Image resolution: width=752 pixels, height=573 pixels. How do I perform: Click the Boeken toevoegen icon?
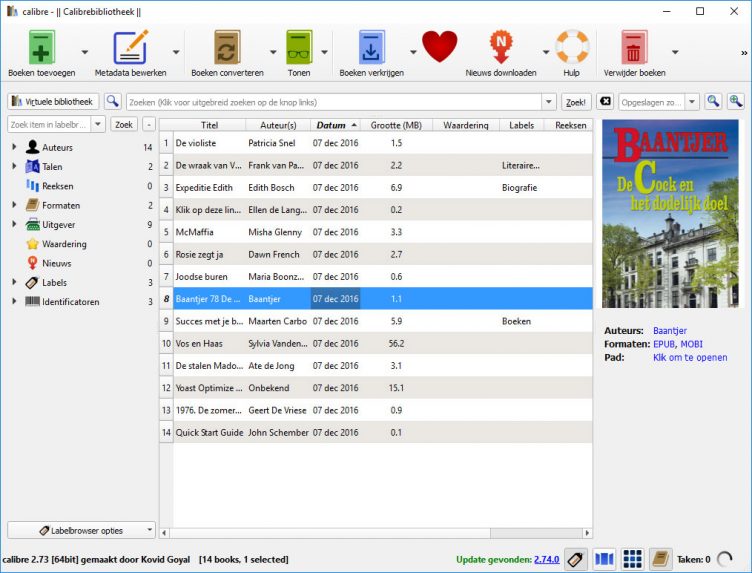(x=42, y=47)
